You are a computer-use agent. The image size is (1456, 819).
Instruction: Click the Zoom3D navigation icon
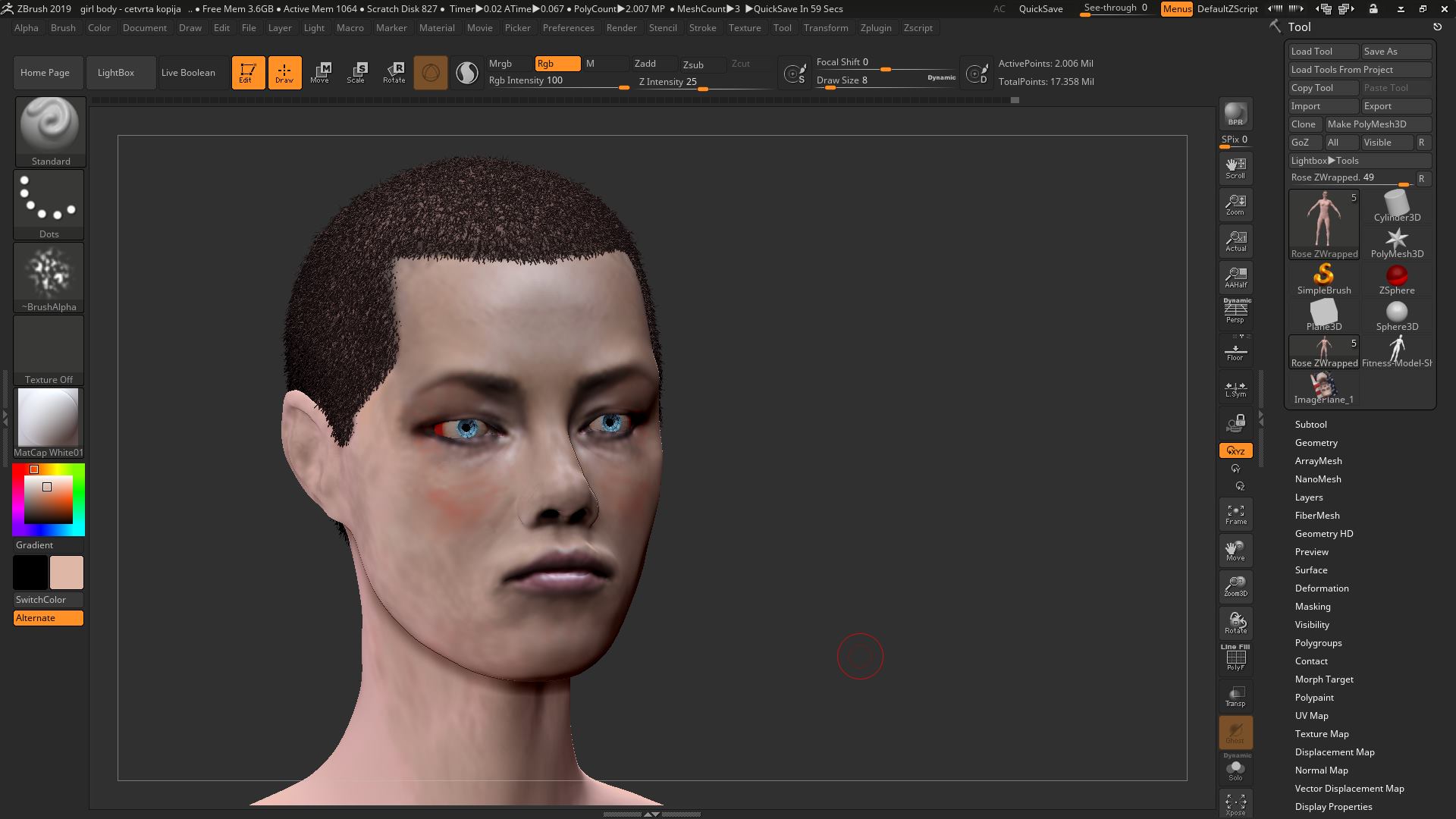coord(1235,586)
